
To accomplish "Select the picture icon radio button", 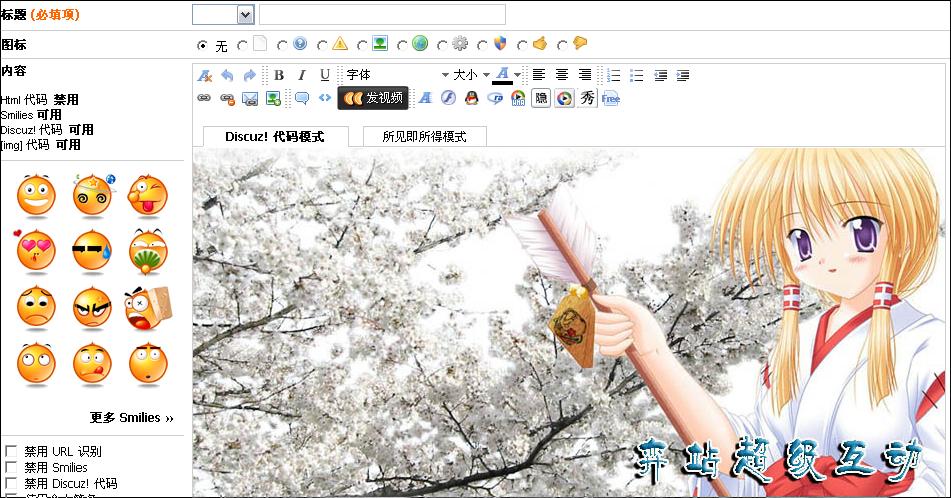I will (x=362, y=45).
